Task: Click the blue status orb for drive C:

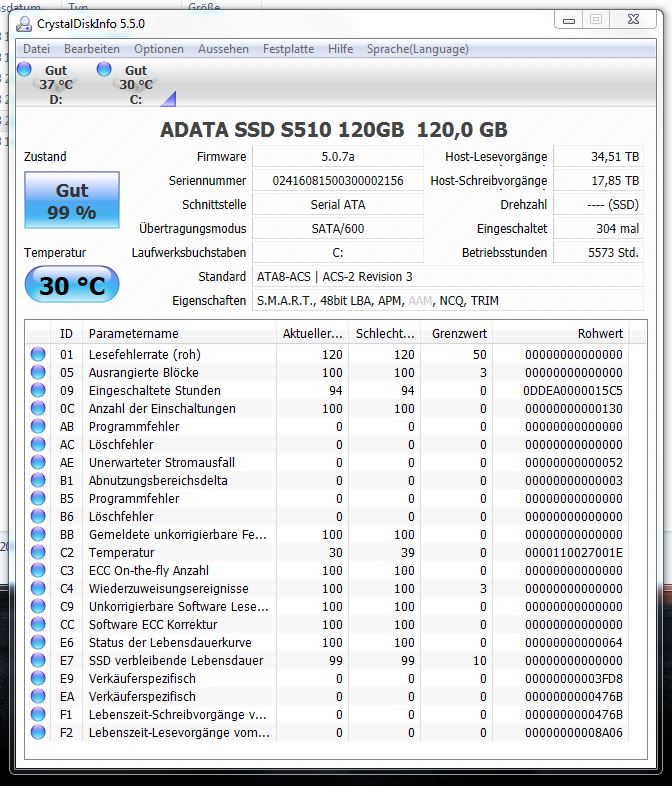Action: [x=104, y=69]
